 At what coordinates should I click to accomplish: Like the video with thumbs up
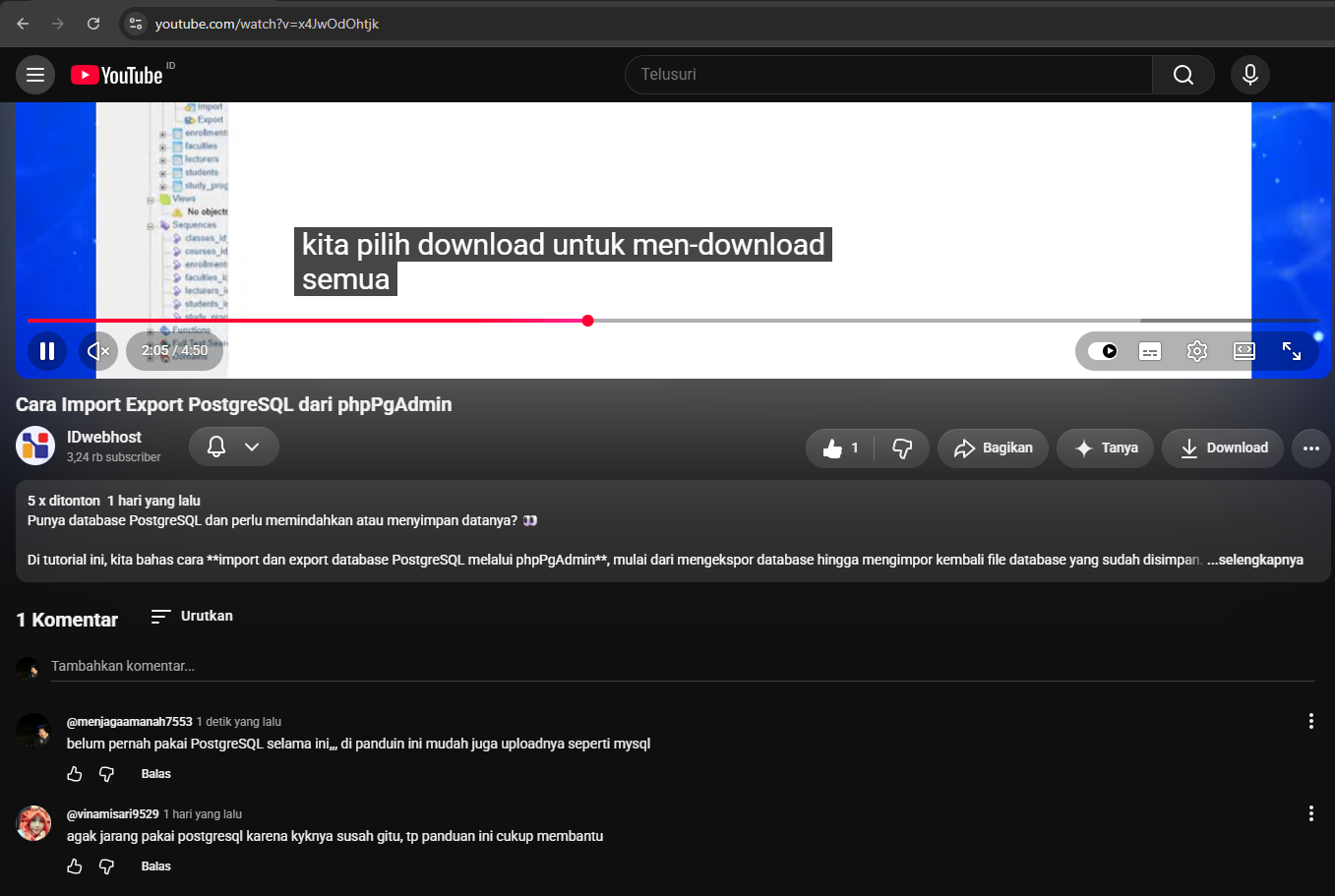[841, 448]
